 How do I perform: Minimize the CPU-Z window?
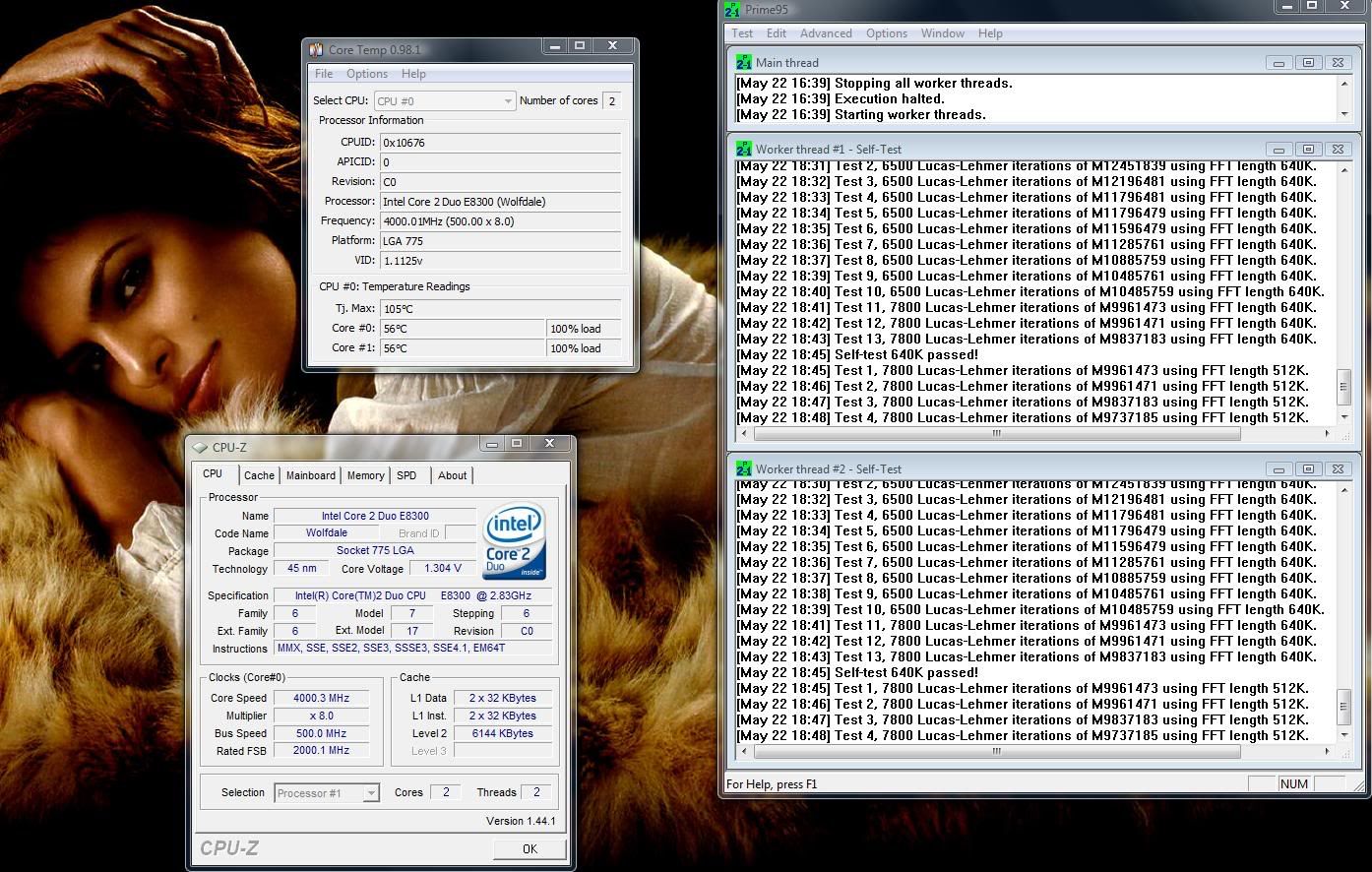click(x=491, y=444)
